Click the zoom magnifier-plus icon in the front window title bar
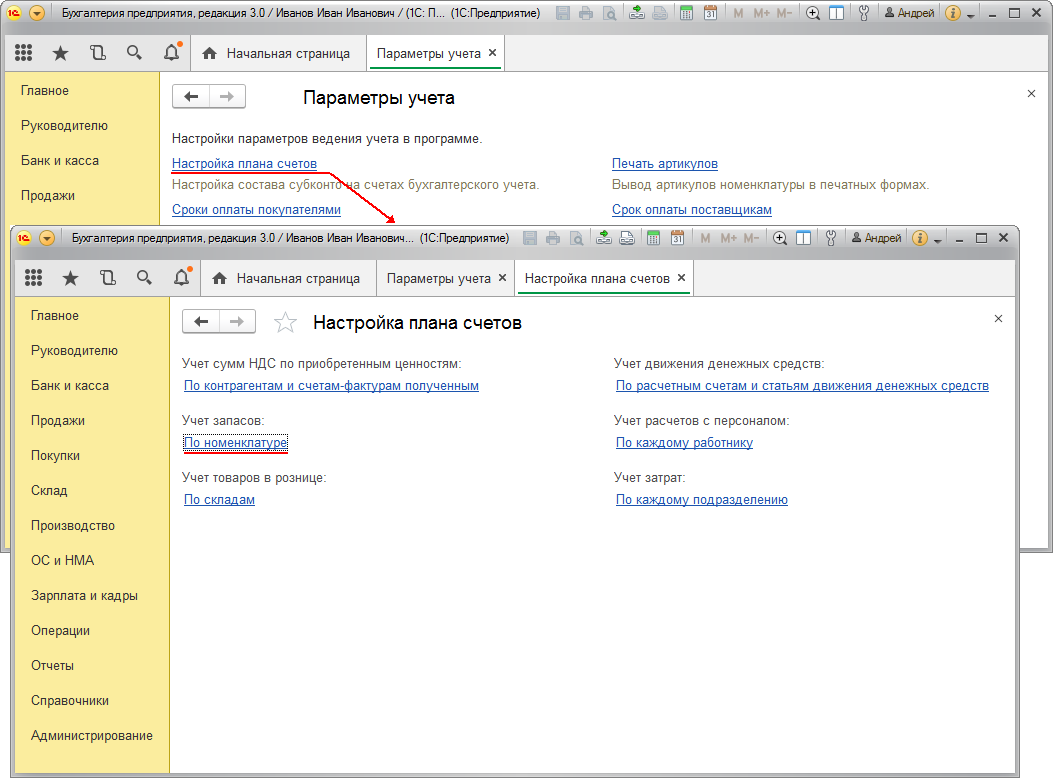Viewport: 1056px width, 780px height. click(780, 238)
